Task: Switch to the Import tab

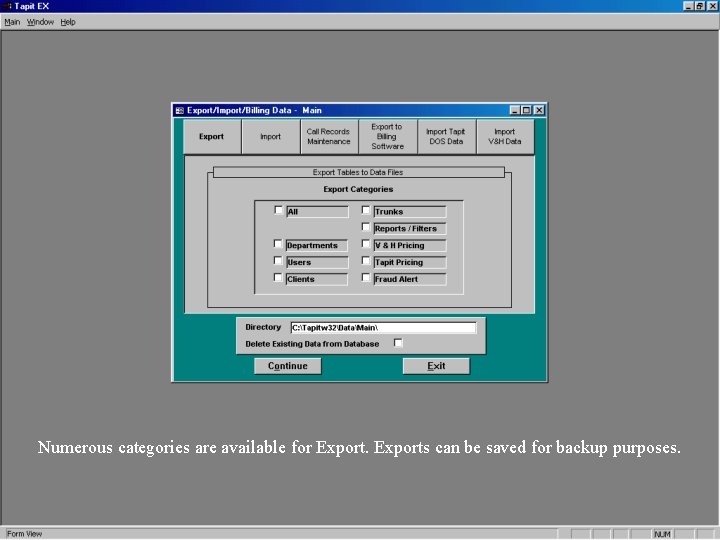Action: [x=270, y=136]
